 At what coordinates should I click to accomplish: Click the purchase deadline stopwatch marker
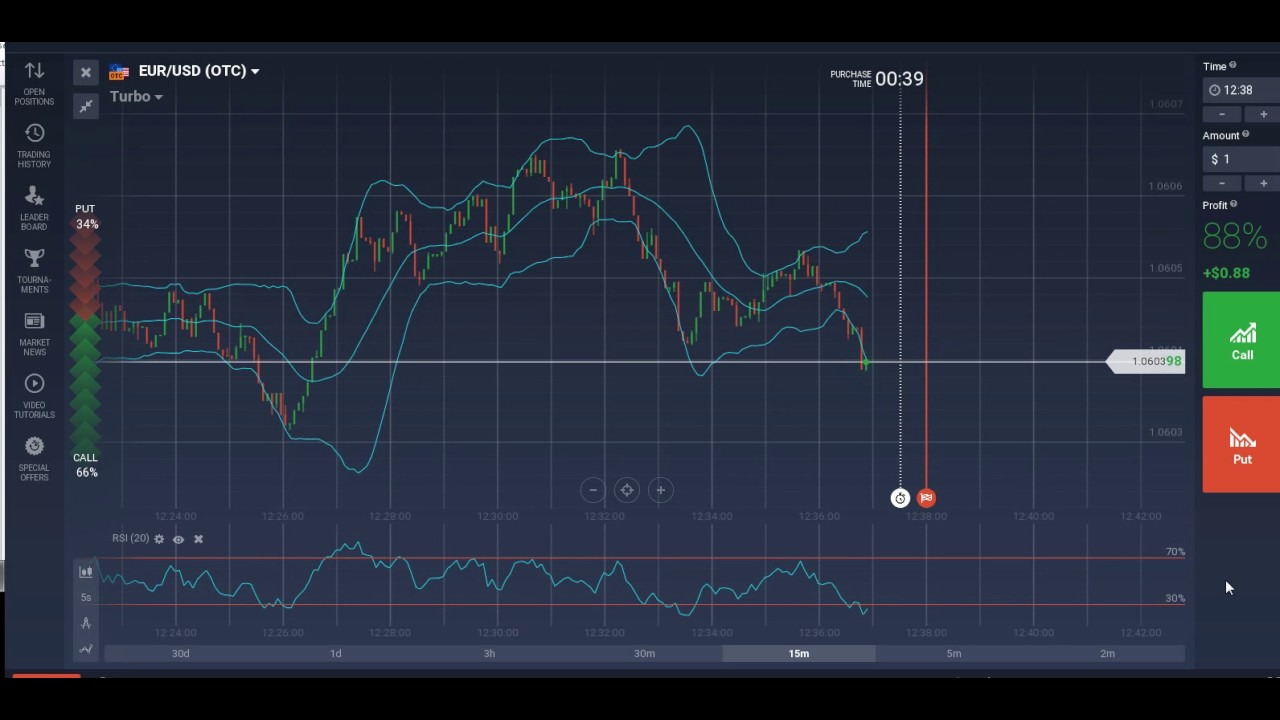pos(900,498)
